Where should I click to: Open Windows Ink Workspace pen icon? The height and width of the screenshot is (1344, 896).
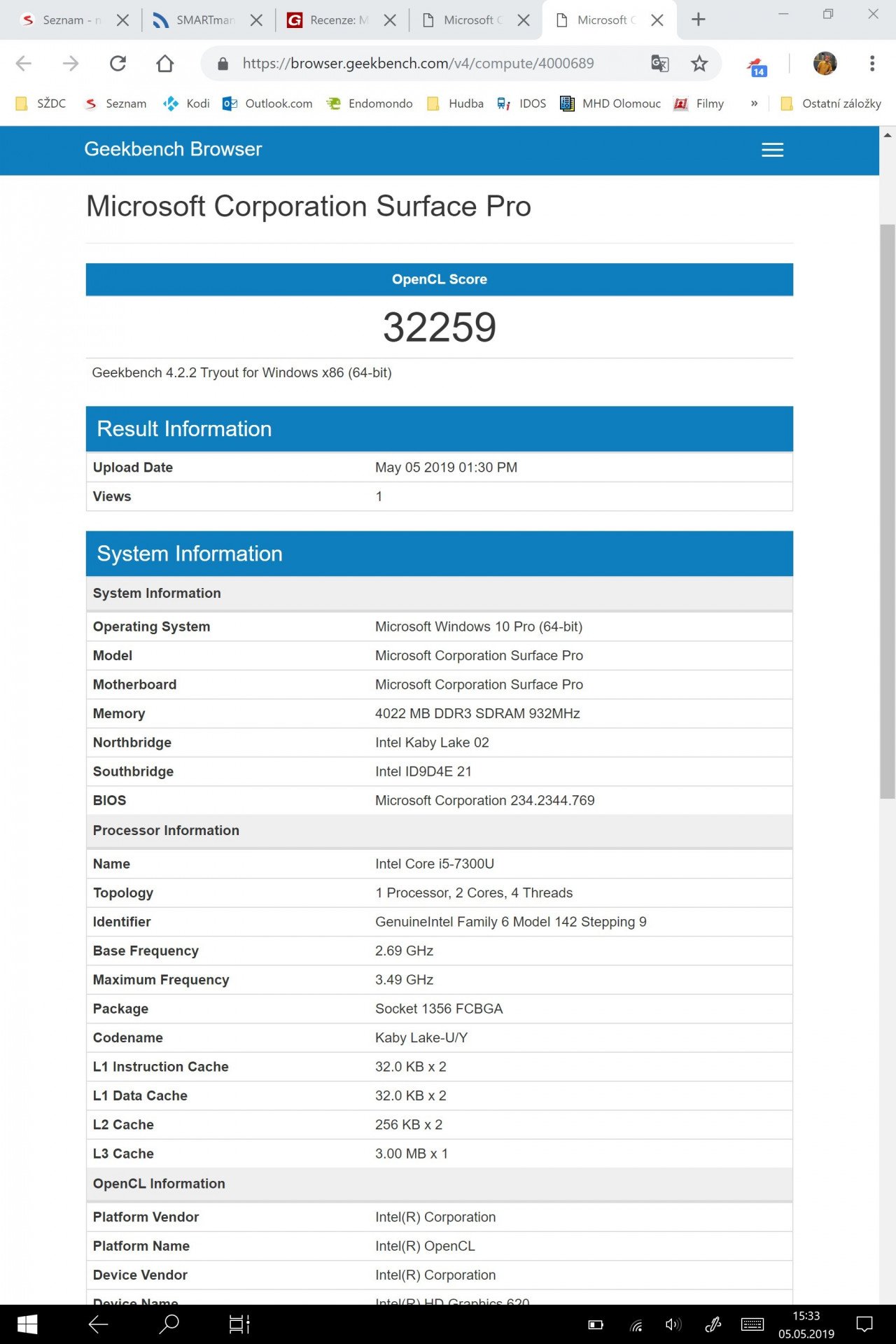[713, 1324]
